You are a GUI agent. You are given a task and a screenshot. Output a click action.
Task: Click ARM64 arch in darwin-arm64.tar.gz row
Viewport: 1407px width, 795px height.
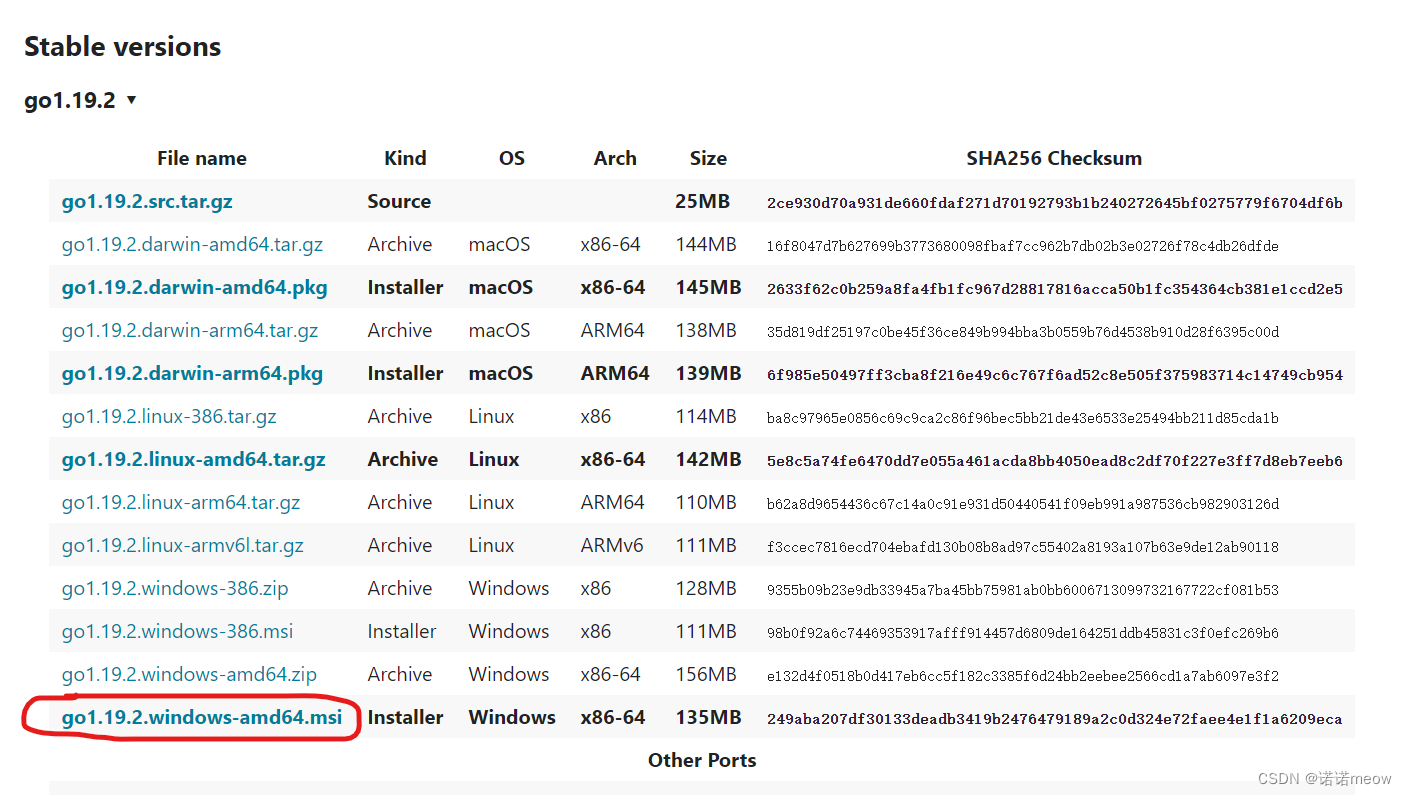click(612, 330)
